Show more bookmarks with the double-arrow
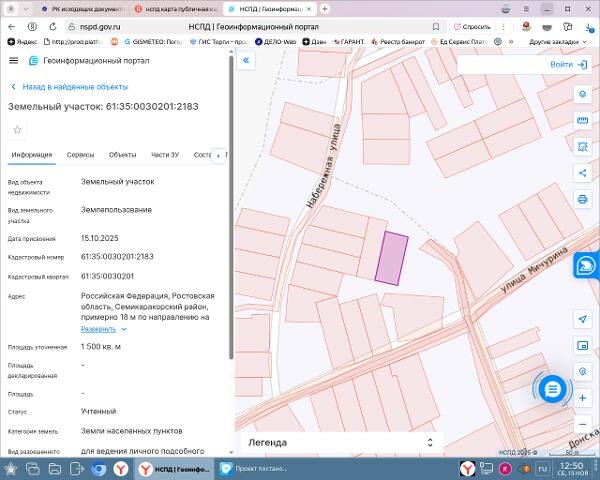The width and height of the screenshot is (600, 480). (511, 42)
